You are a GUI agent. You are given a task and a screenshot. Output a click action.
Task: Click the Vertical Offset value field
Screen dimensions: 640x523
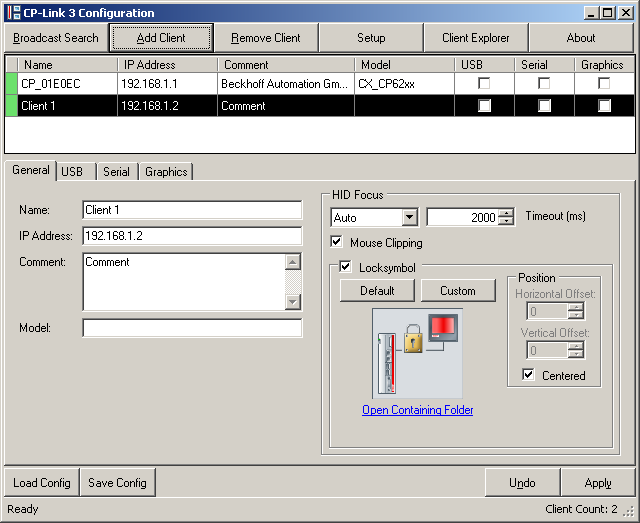click(x=547, y=350)
